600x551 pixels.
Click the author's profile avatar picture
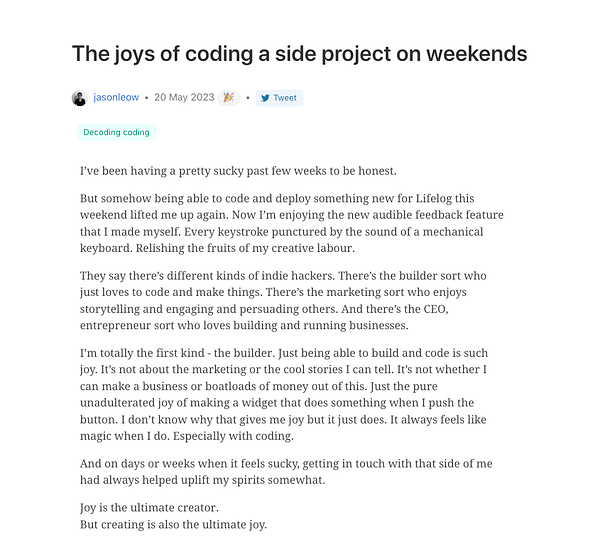[x=80, y=98]
